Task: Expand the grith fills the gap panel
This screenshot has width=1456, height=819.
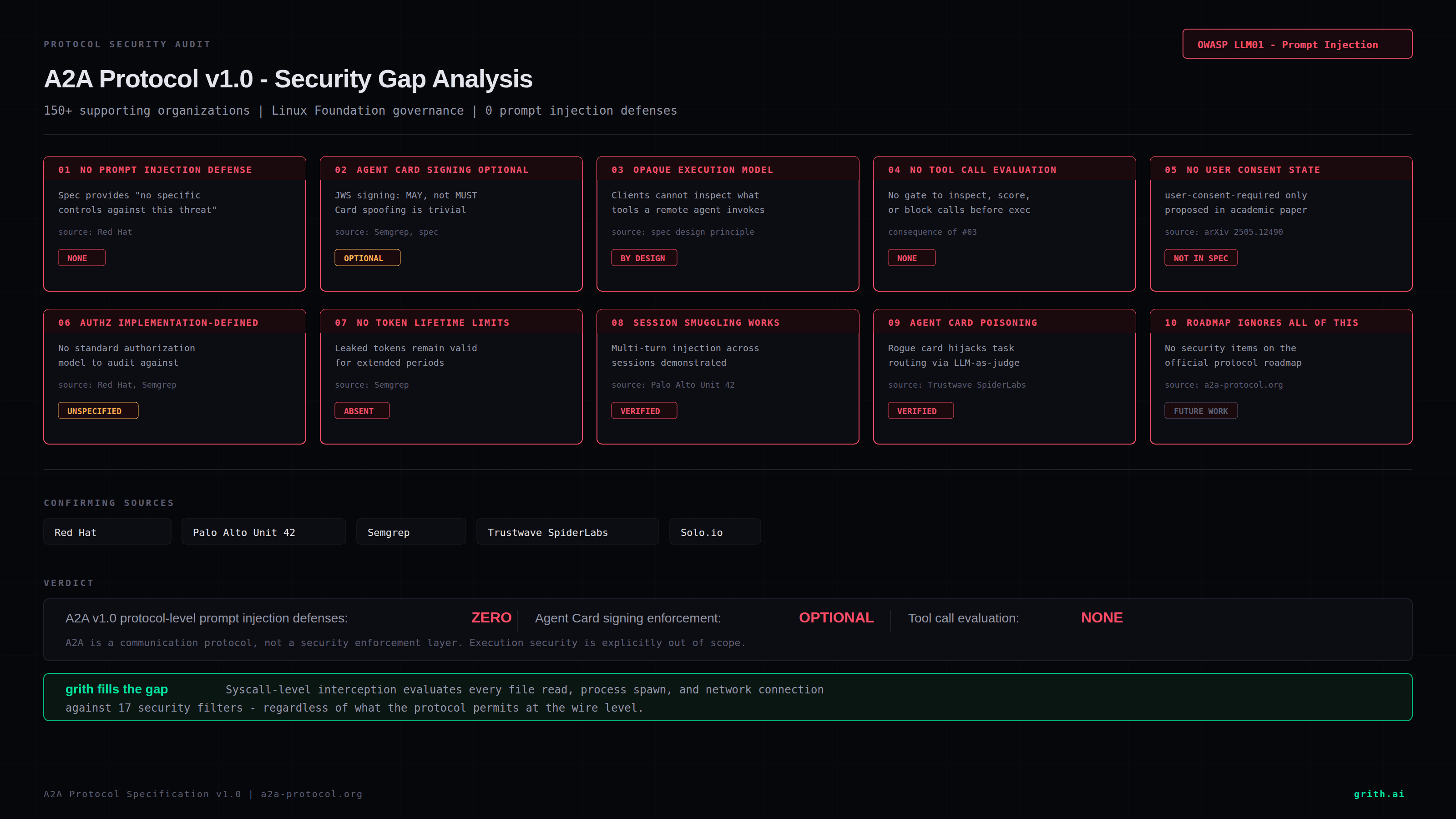Action: [728, 697]
